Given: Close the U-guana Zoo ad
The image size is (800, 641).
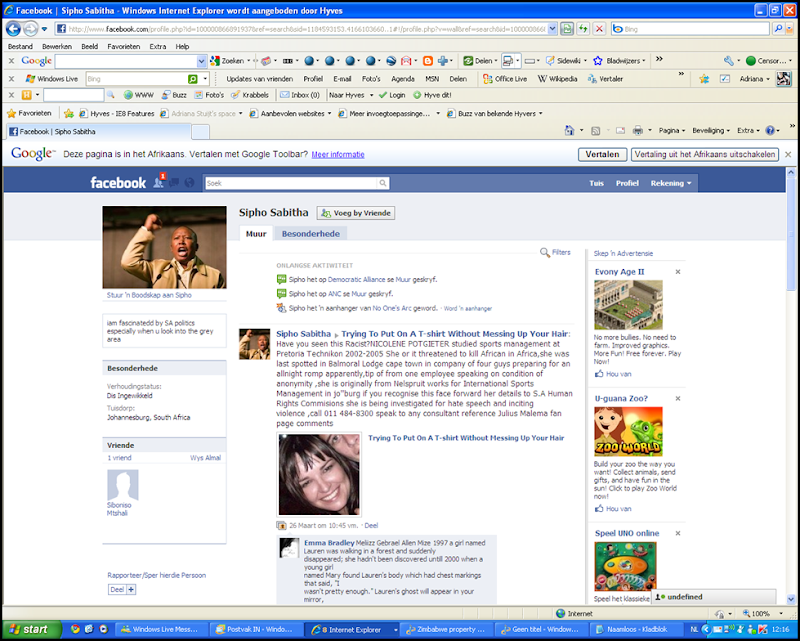Looking at the screenshot, I should click(678, 399).
